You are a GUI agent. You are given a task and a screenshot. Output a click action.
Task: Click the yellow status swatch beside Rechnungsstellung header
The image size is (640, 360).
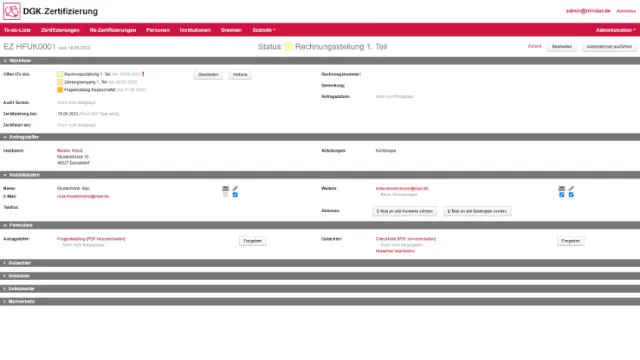289,47
